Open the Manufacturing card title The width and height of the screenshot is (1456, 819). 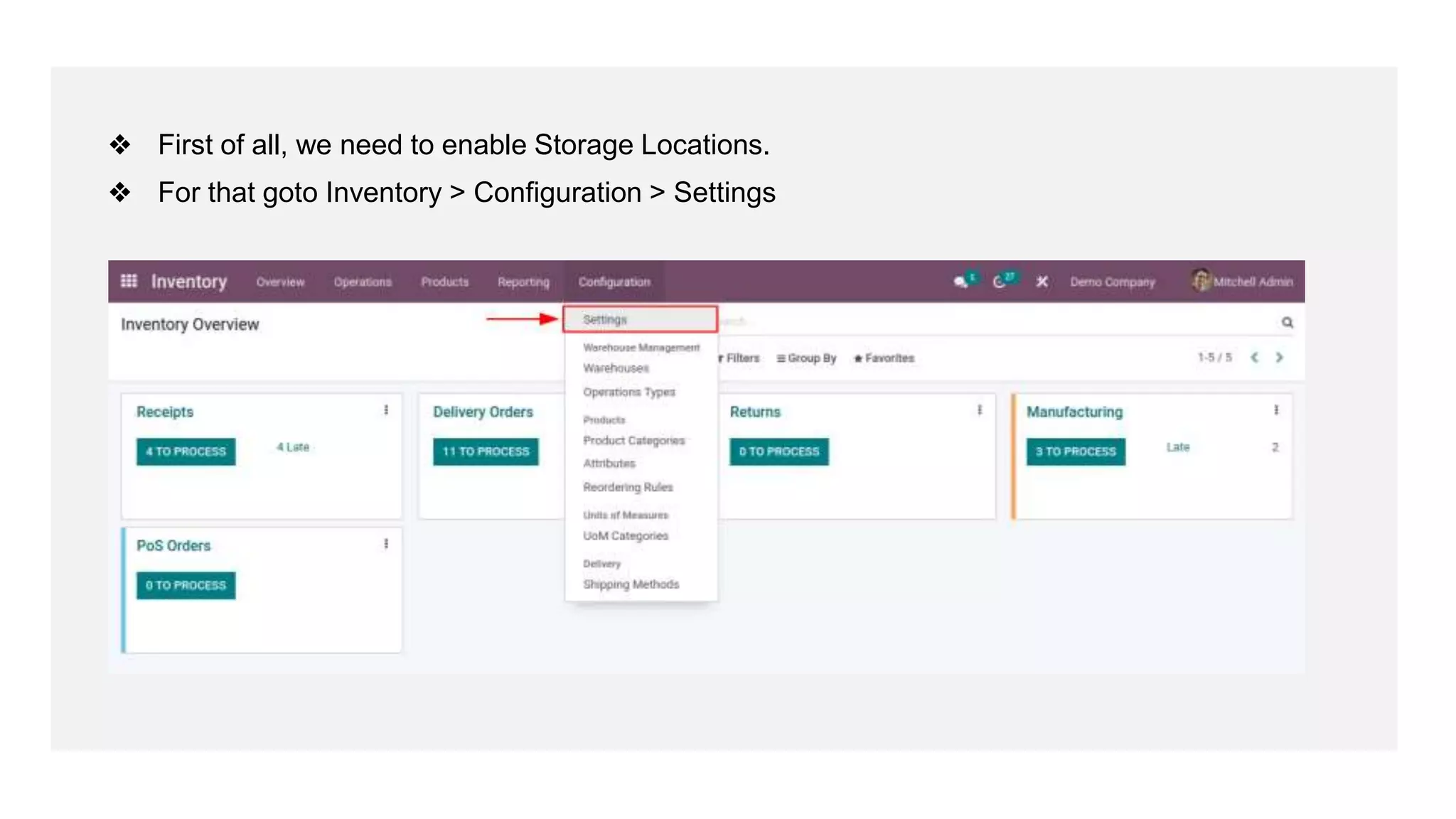click(x=1074, y=412)
